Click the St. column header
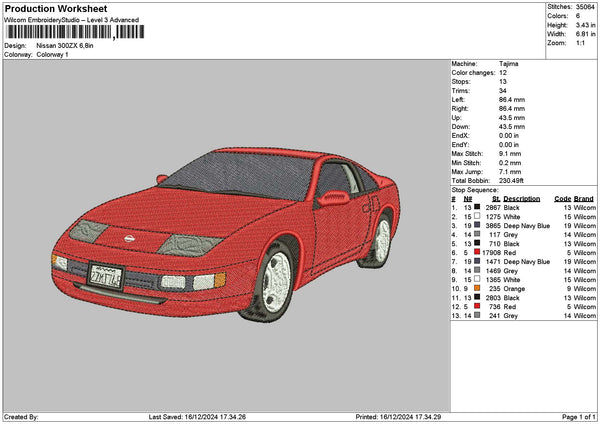 496,199
